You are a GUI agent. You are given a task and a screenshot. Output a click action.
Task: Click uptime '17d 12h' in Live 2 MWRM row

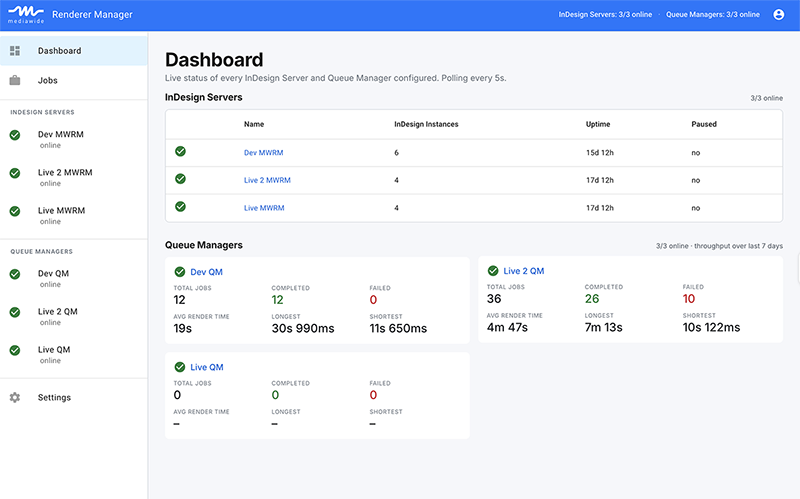(599, 180)
